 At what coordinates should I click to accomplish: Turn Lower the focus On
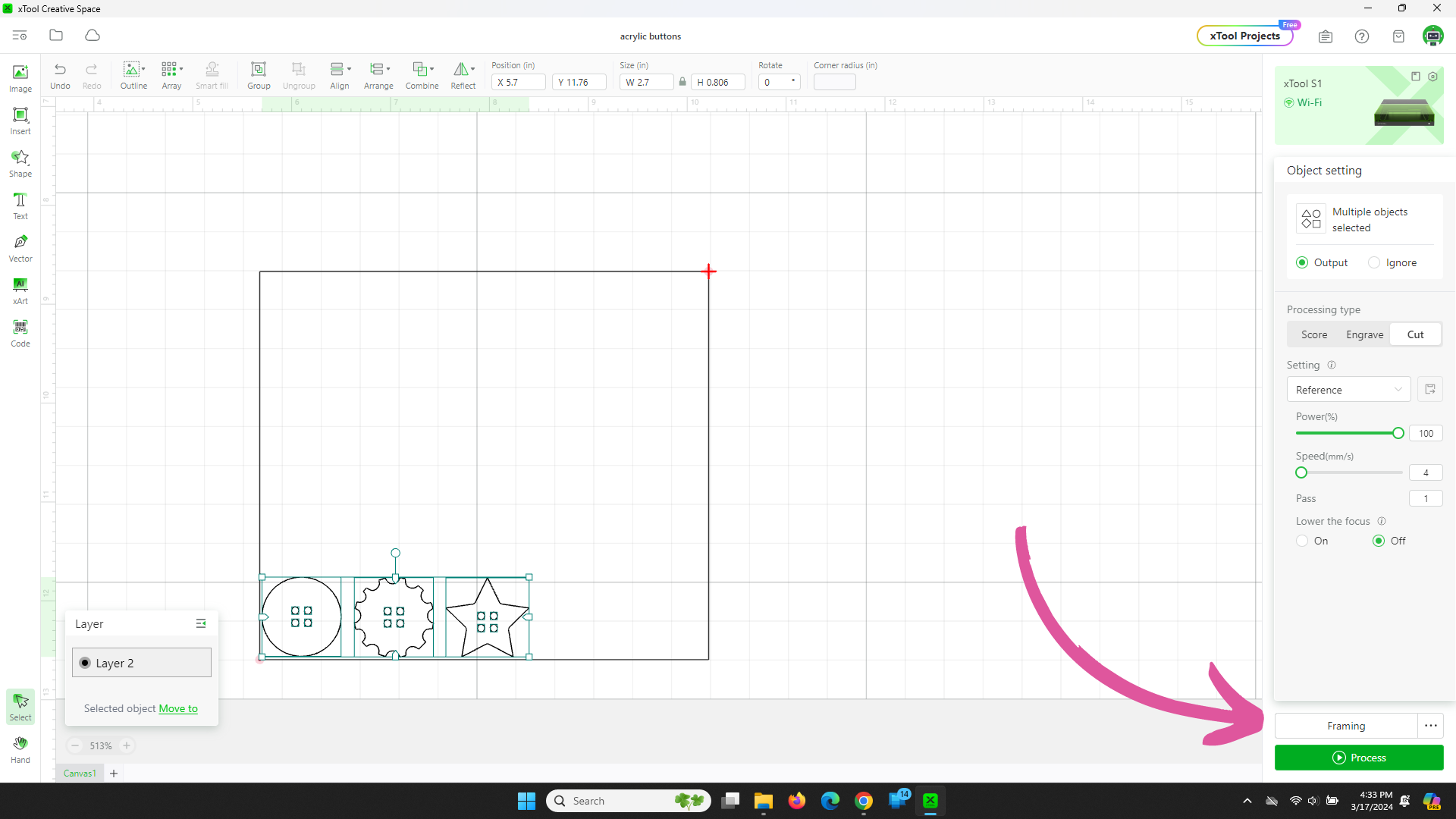click(1302, 541)
